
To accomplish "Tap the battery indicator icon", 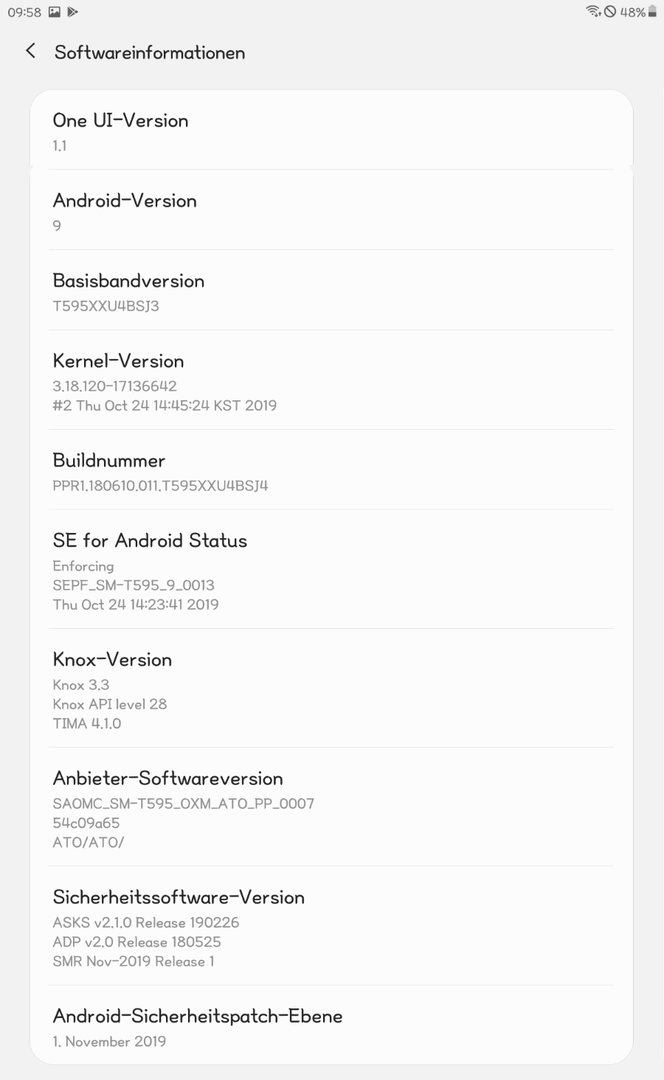I will point(652,11).
